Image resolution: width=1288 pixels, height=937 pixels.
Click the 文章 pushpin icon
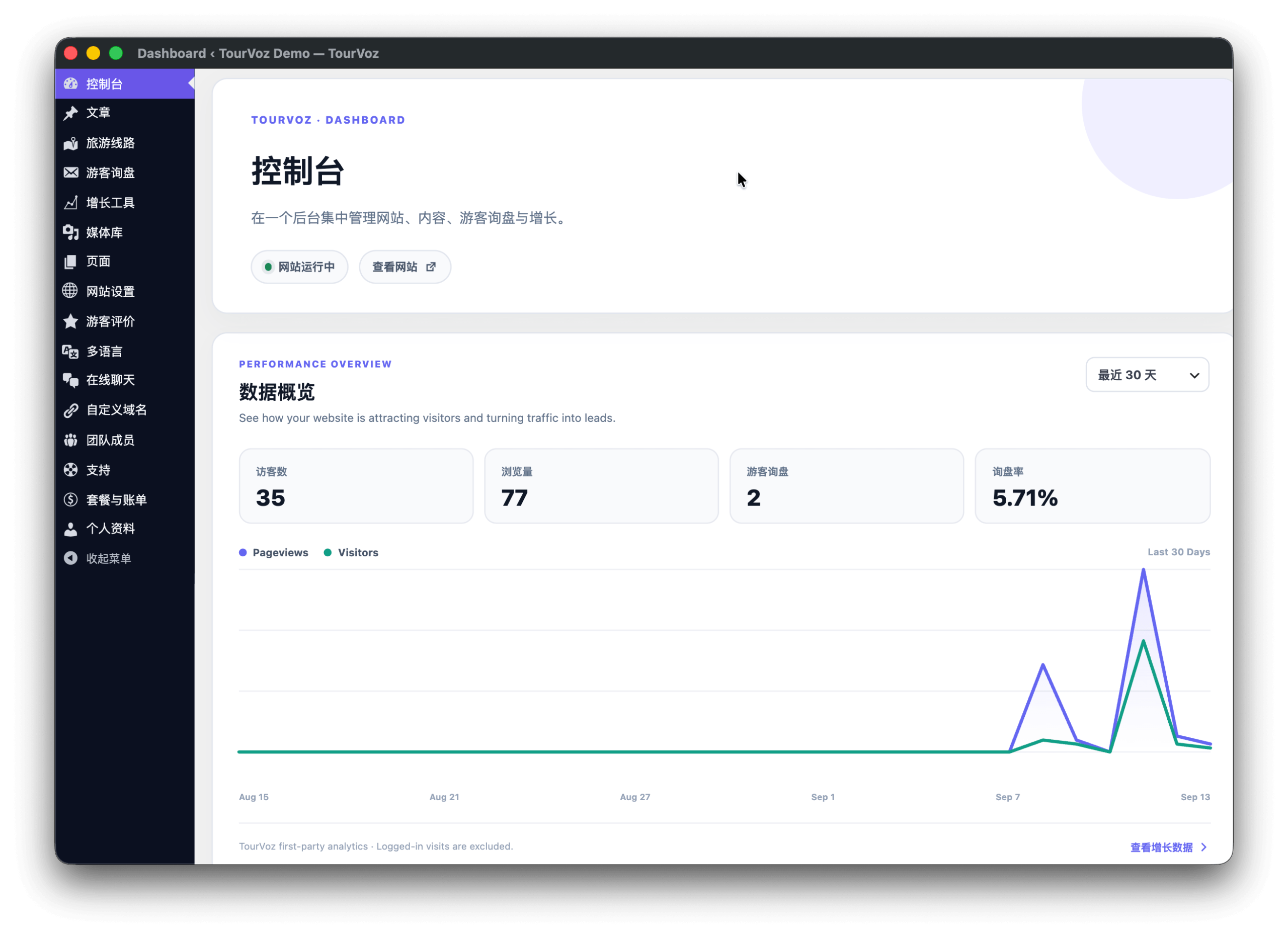[71, 113]
